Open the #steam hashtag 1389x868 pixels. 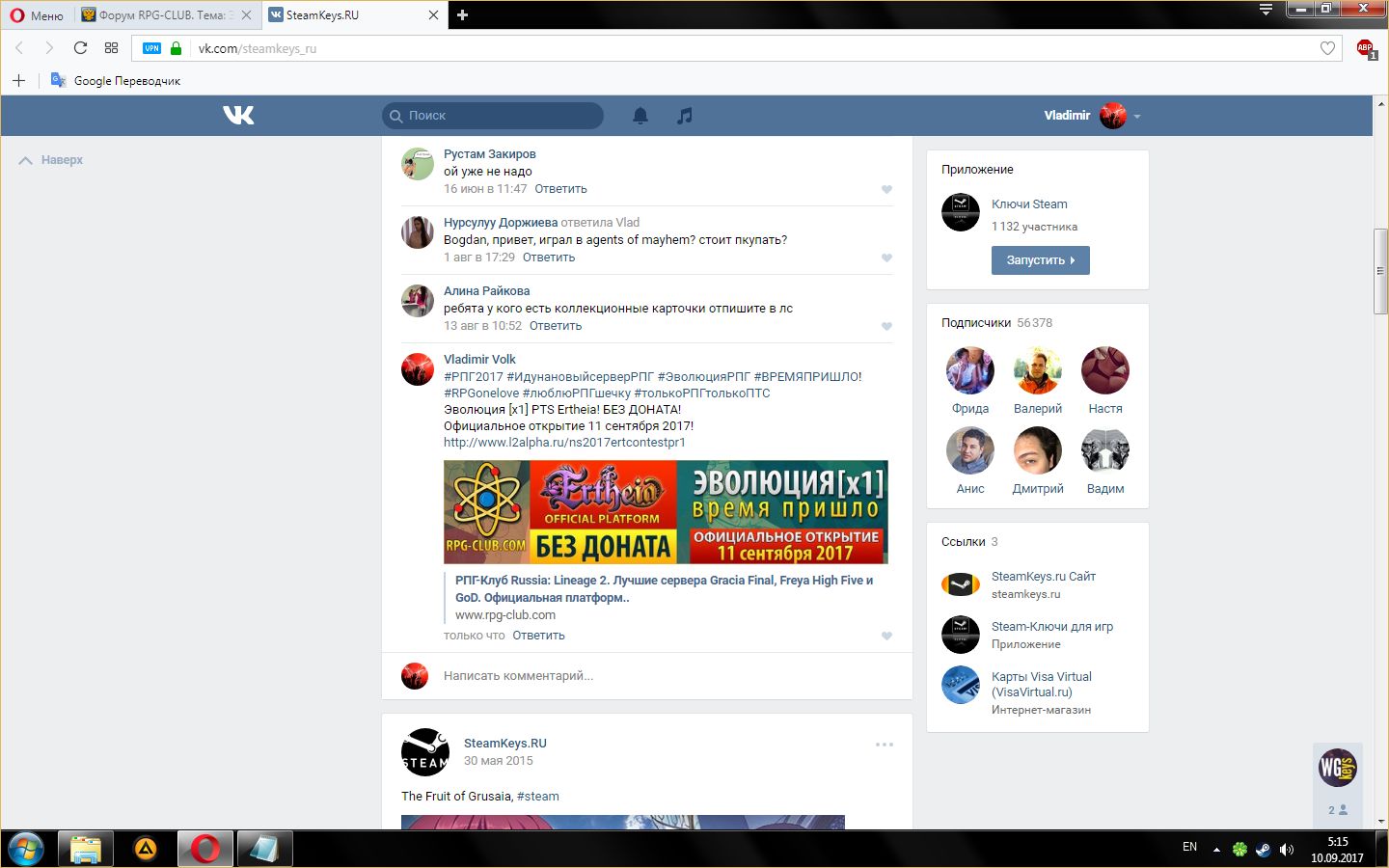[538, 797]
